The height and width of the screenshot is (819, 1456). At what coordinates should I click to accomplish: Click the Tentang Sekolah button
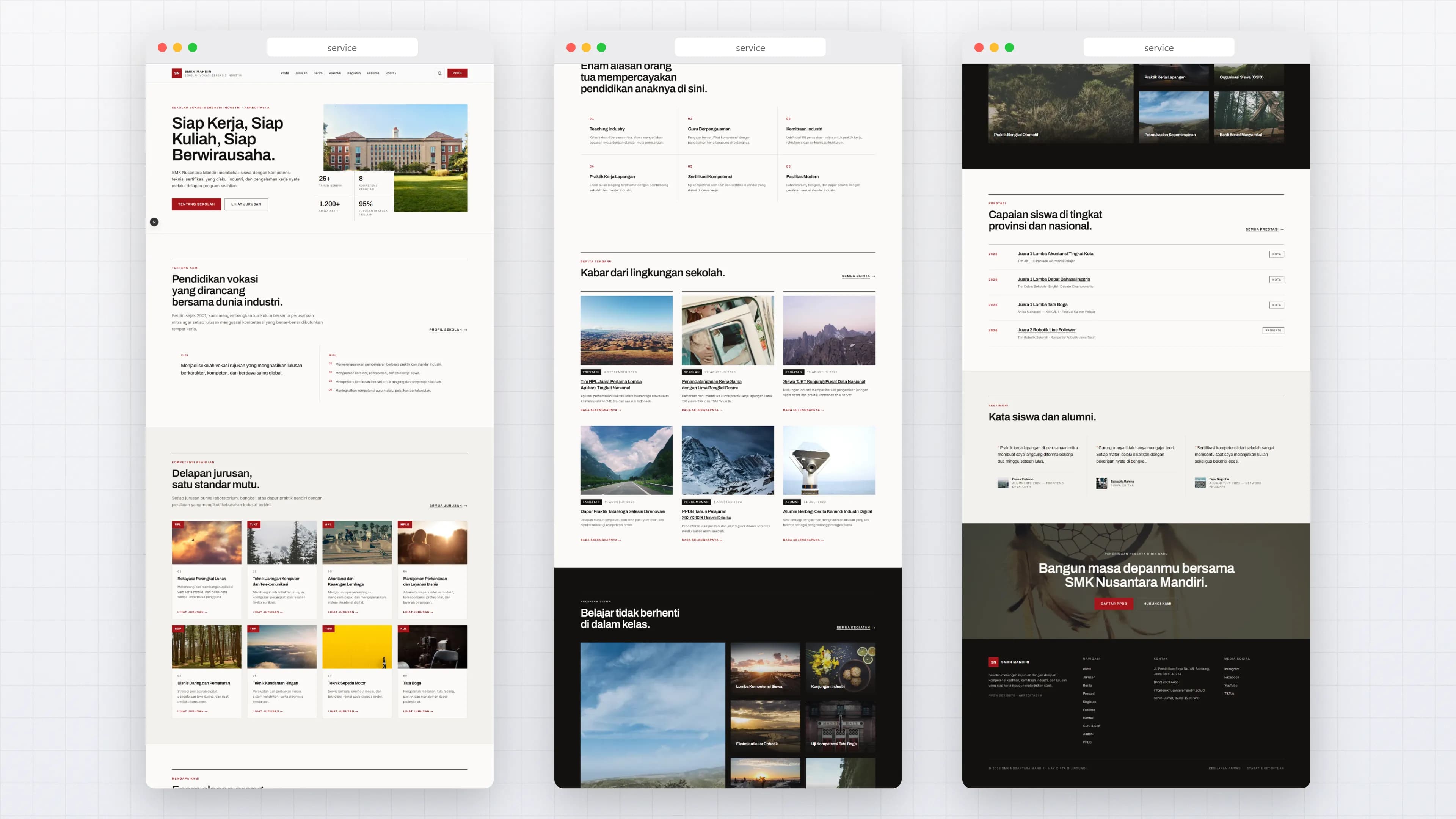196,204
